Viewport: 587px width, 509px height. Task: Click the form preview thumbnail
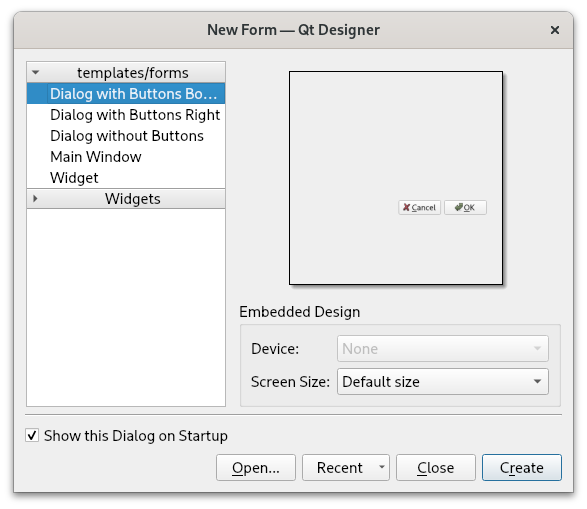tap(396, 178)
